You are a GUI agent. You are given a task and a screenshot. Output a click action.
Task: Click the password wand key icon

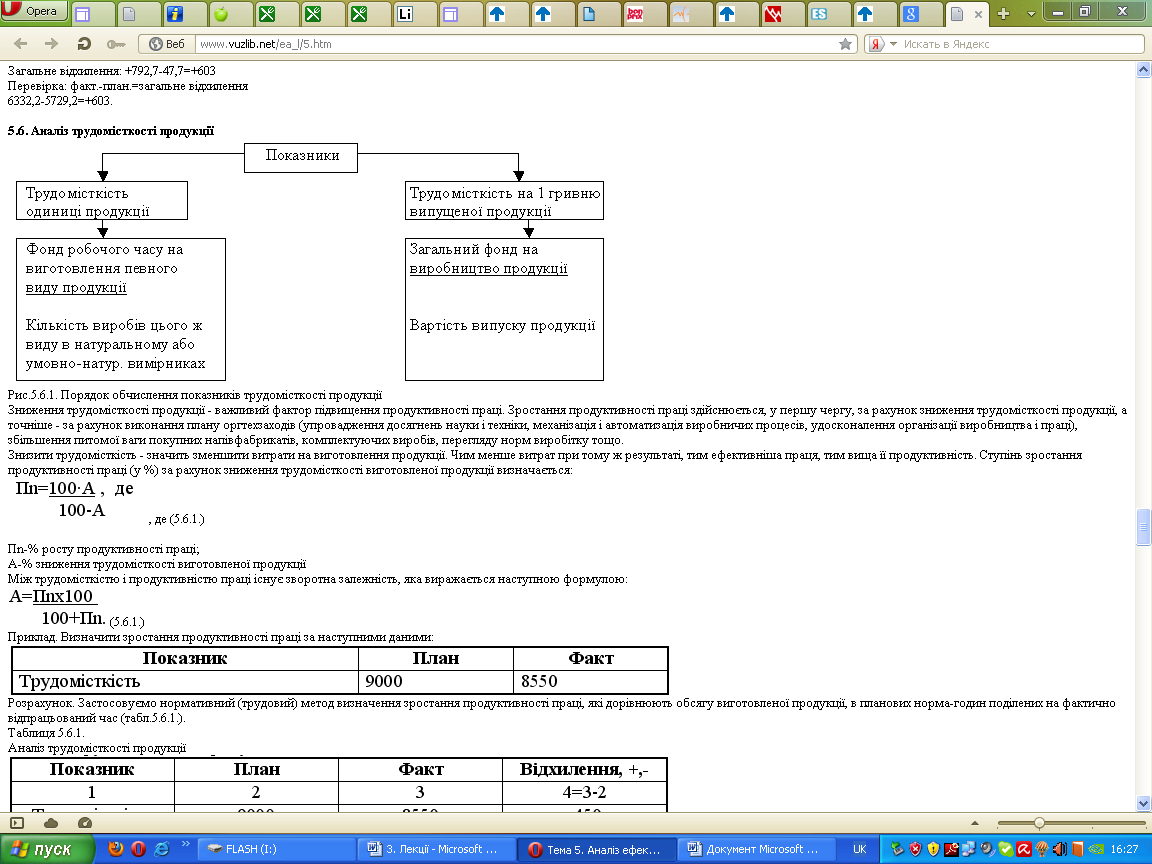115,44
